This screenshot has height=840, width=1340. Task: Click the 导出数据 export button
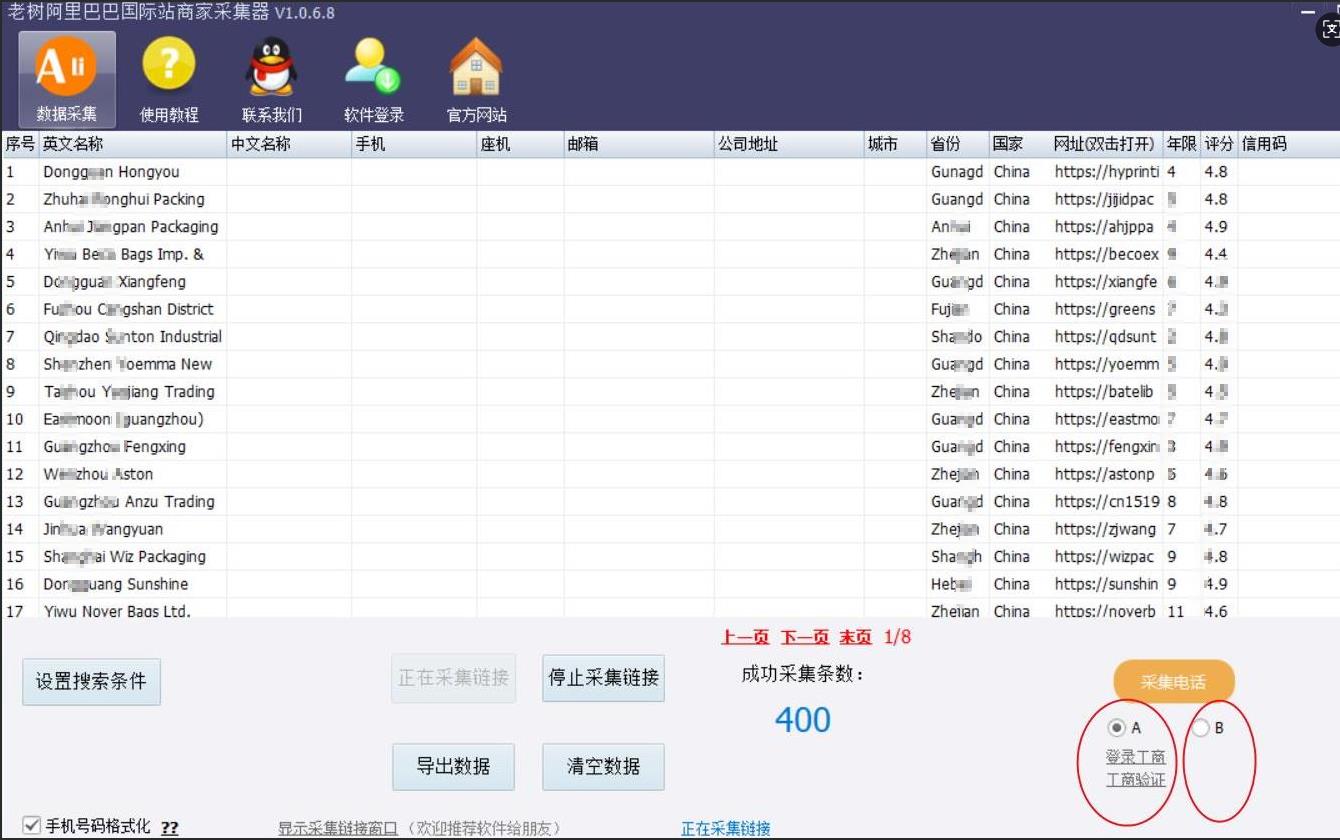click(453, 767)
